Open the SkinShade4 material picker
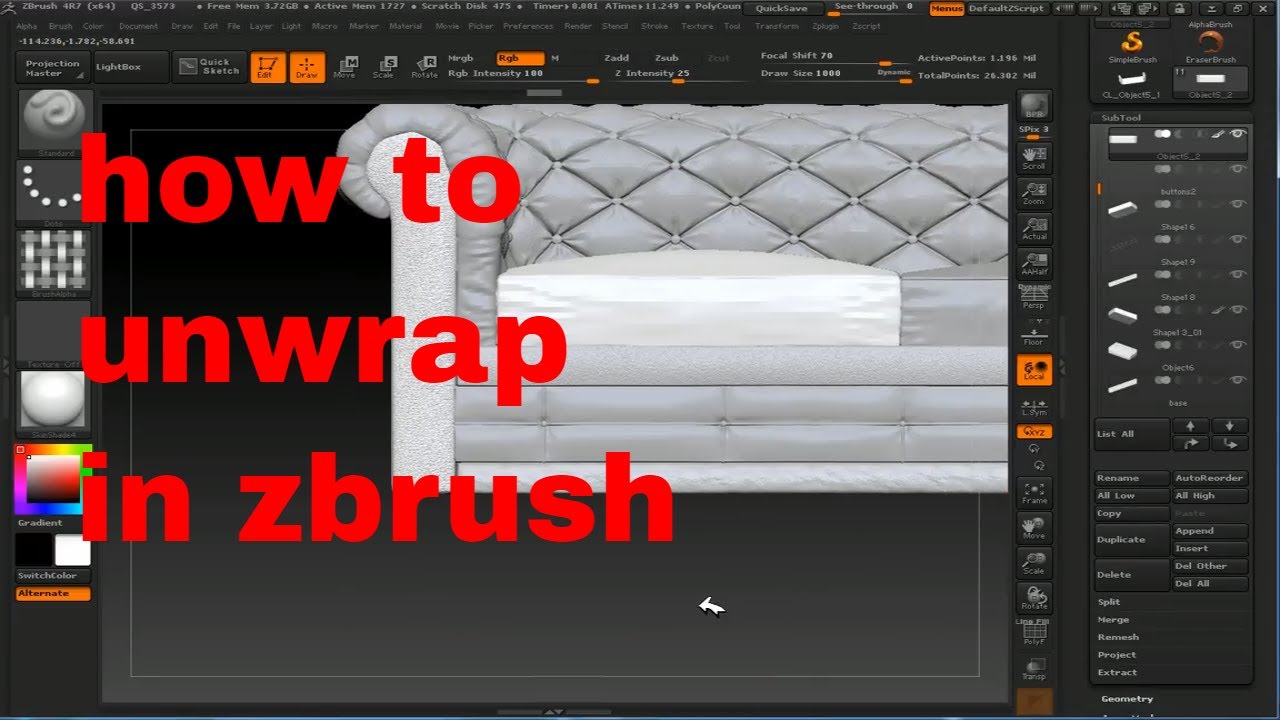The height and width of the screenshot is (720, 1280). coord(55,405)
